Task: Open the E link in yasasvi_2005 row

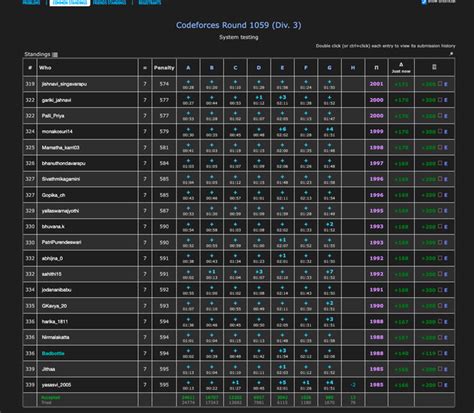Action: click(x=446, y=385)
